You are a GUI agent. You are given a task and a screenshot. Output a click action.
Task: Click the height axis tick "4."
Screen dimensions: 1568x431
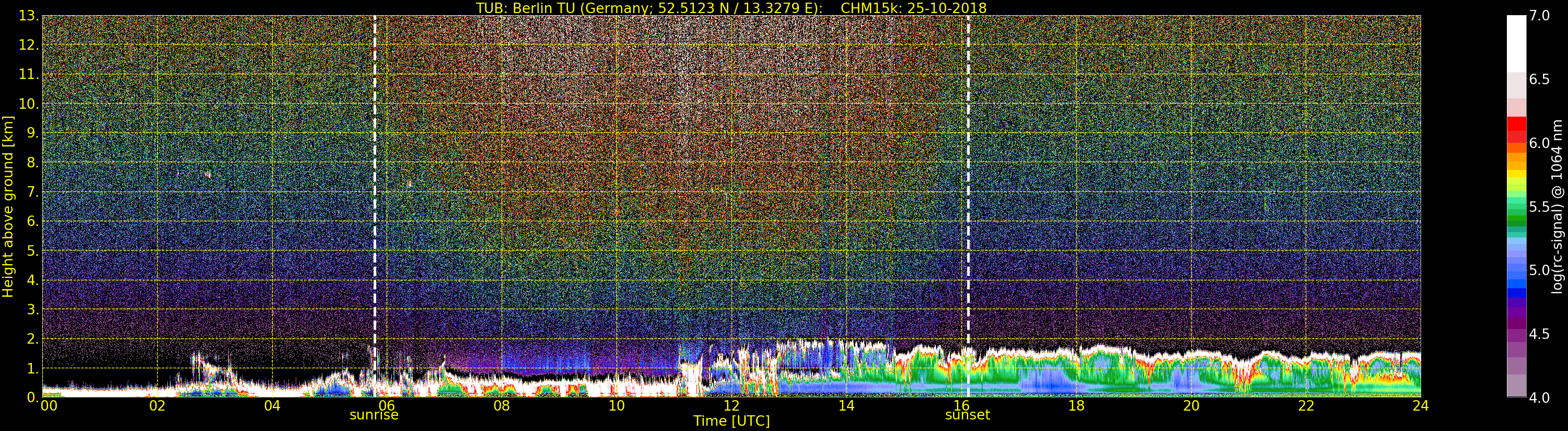(x=33, y=280)
